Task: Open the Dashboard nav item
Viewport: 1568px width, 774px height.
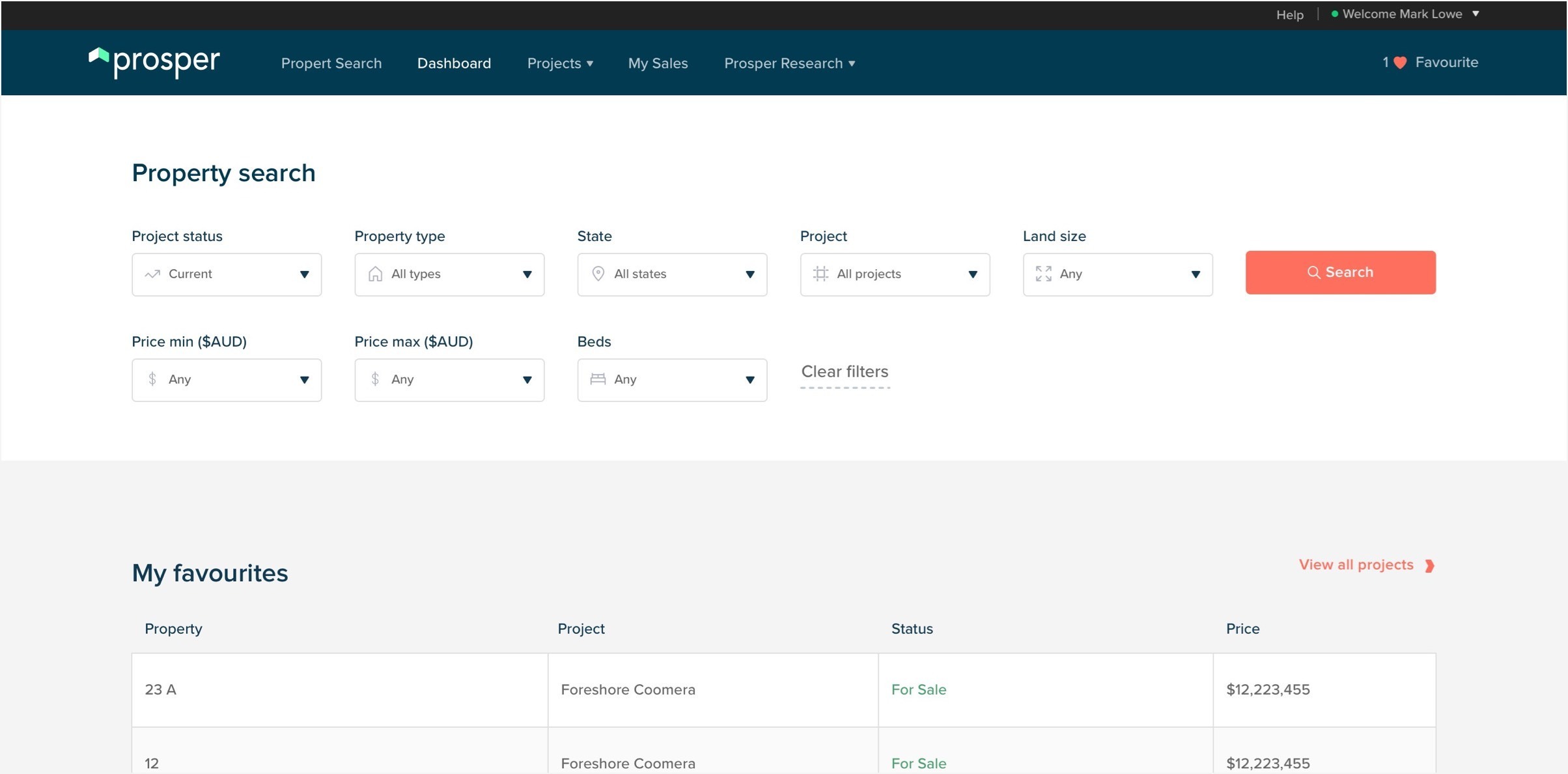Action: [x=454, y=63]
